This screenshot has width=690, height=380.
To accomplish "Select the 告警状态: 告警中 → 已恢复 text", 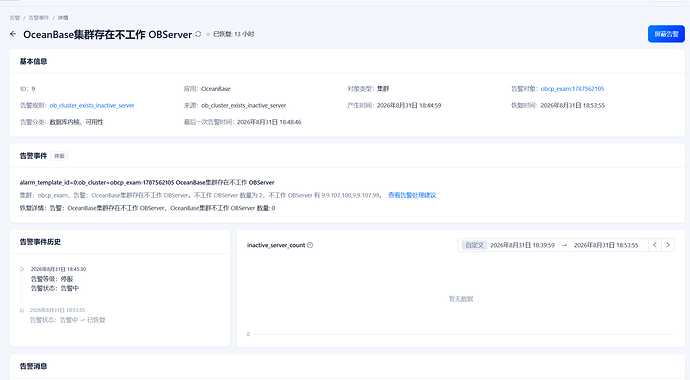I will coord(68,320).
